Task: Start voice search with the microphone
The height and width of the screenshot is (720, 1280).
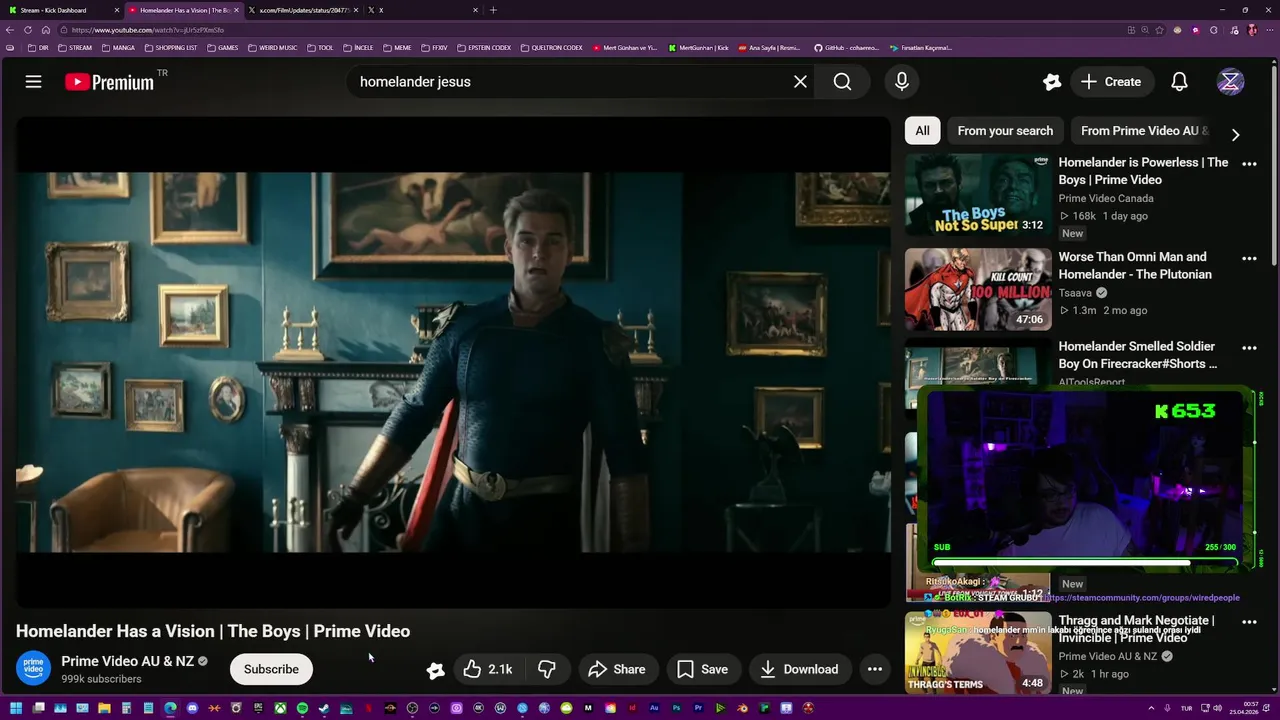Action: point(902,82)
